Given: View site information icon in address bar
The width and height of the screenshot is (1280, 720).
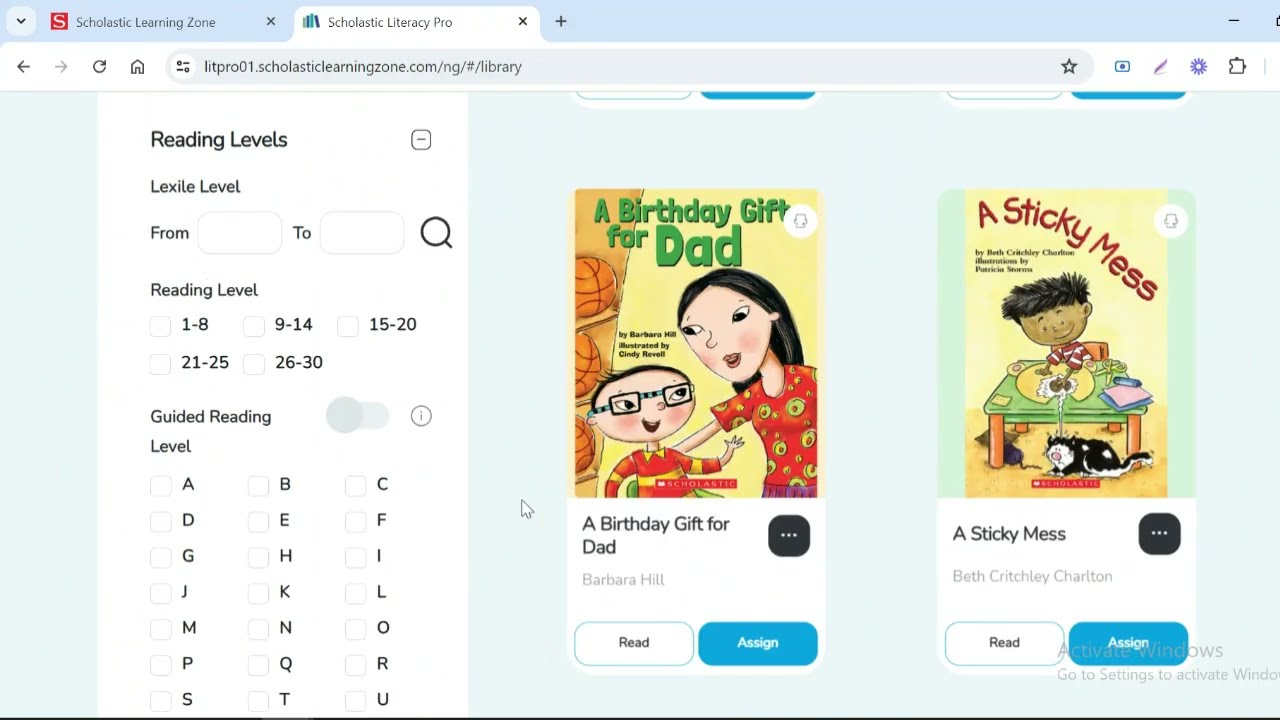Looking at the screenshot, I should [x=182, y=67].
